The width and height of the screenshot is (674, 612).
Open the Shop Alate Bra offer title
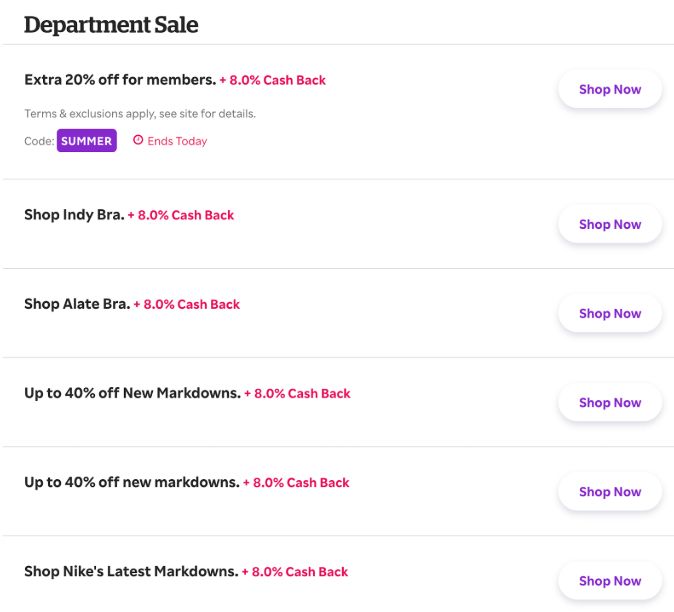tap(77, 304)
